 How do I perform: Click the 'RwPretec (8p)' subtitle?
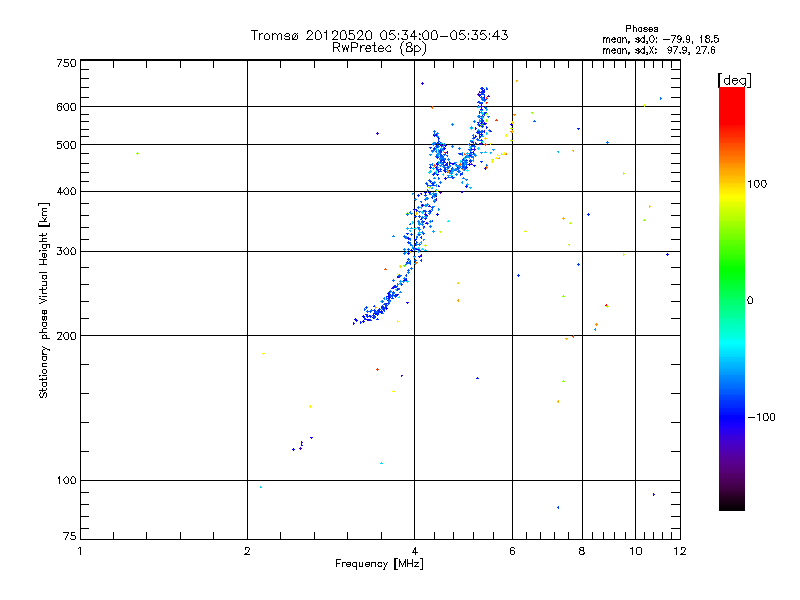[379, 48]
